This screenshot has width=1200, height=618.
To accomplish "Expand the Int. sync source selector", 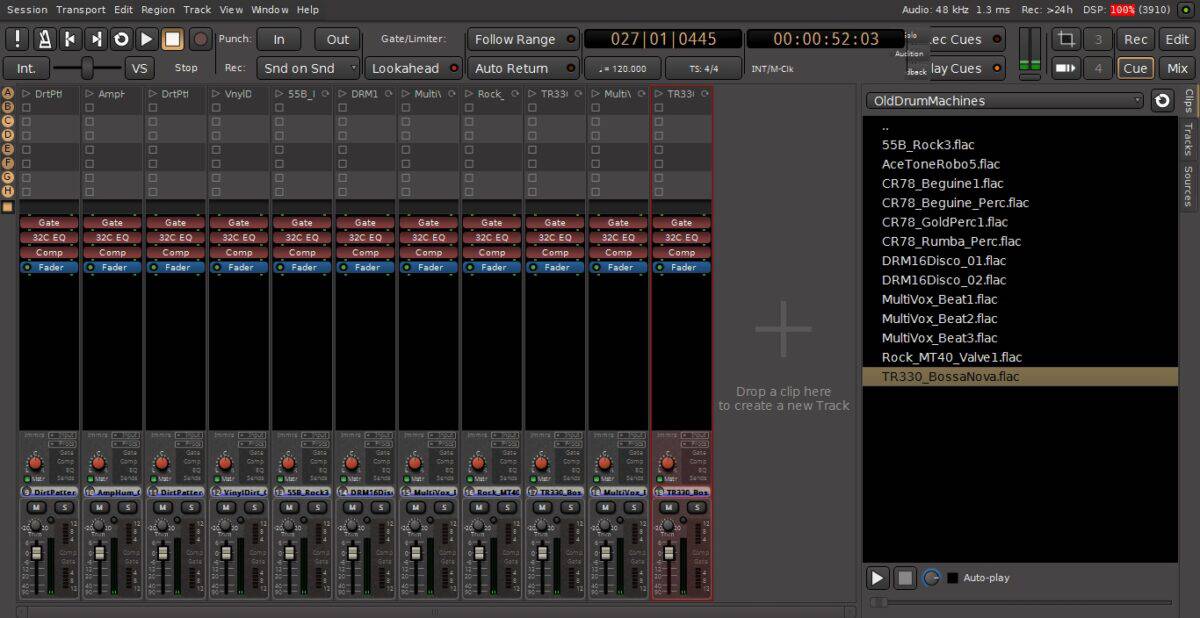I will [x=27, y=68].
